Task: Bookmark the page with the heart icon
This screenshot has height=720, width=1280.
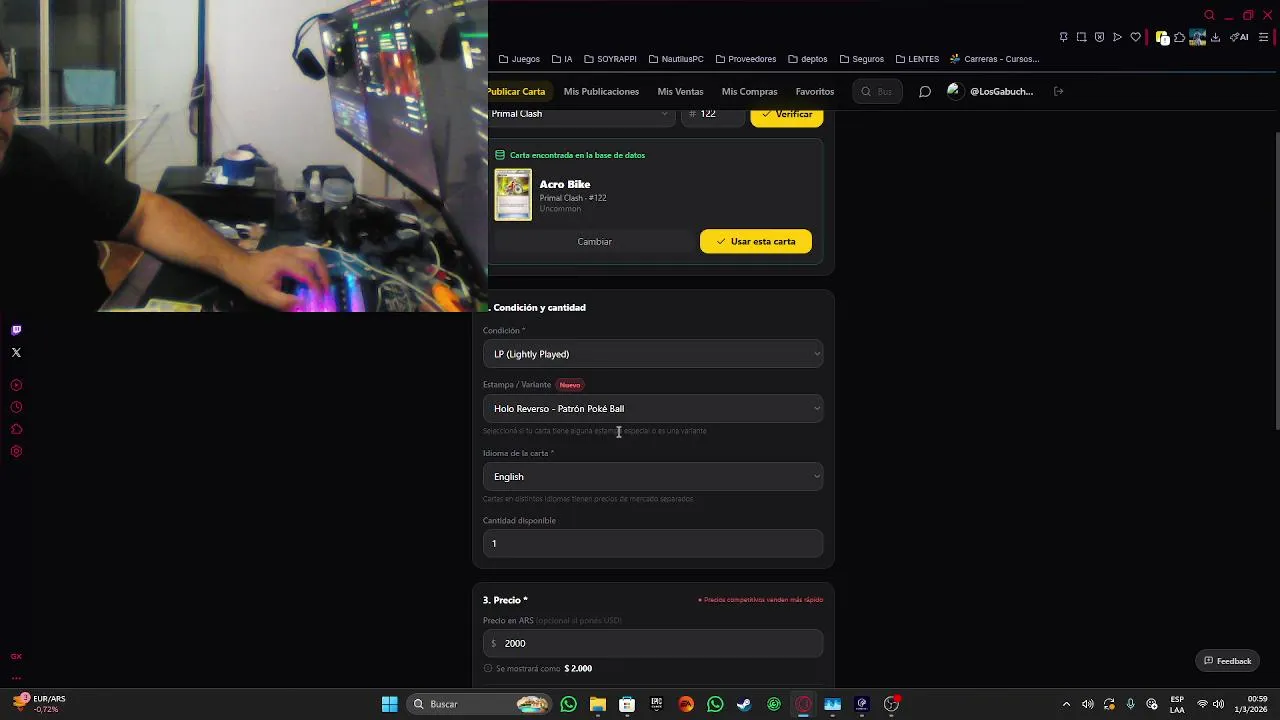Action: (1135, 37)
